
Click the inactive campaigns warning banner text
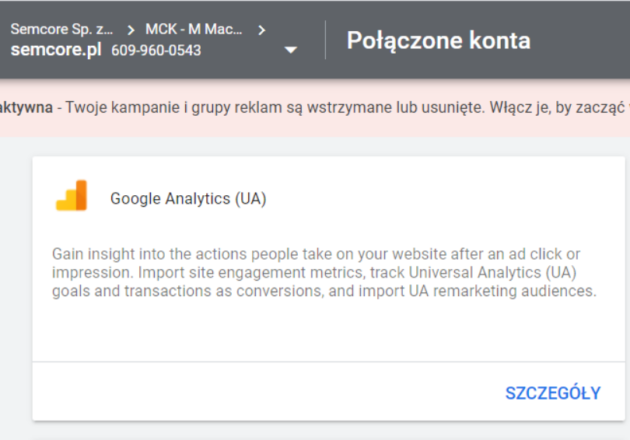pyautogui.click(x=315, y=108)
